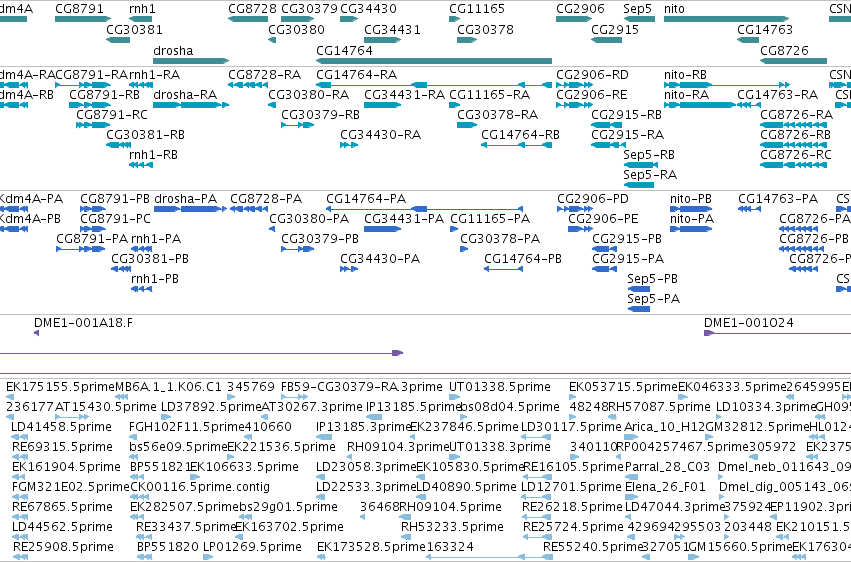Image resolution: width=851 pixels, height=562 pixels.
Task: Click the rnh1 gene label
Action: [x=142, y=9]
